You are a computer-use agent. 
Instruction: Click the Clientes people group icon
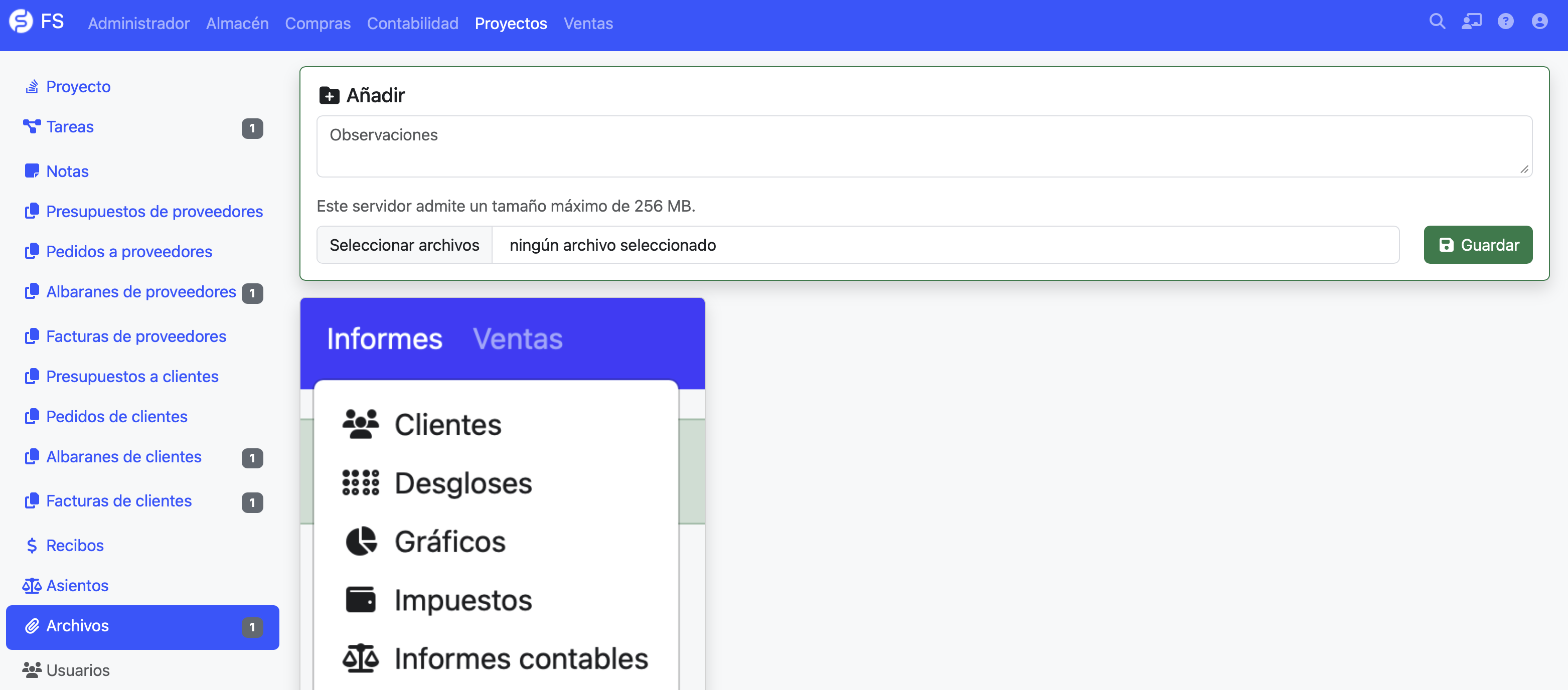pos(361,424)
